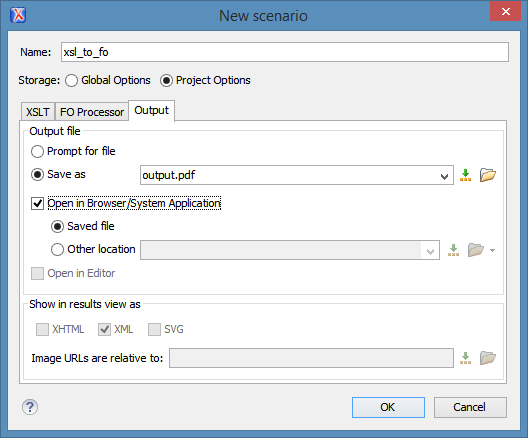Viewport: 528px width, 438px height.
Task: Click the browse folder icon beside Other location
Action: (x=475, y=250)
